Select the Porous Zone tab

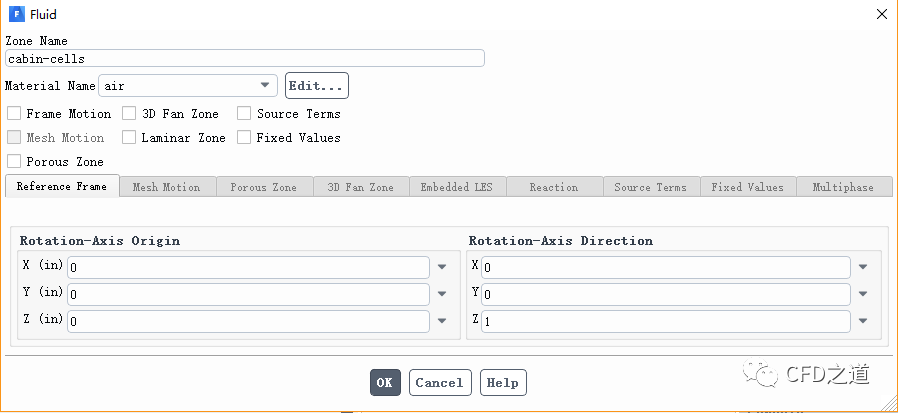(263, 187)
